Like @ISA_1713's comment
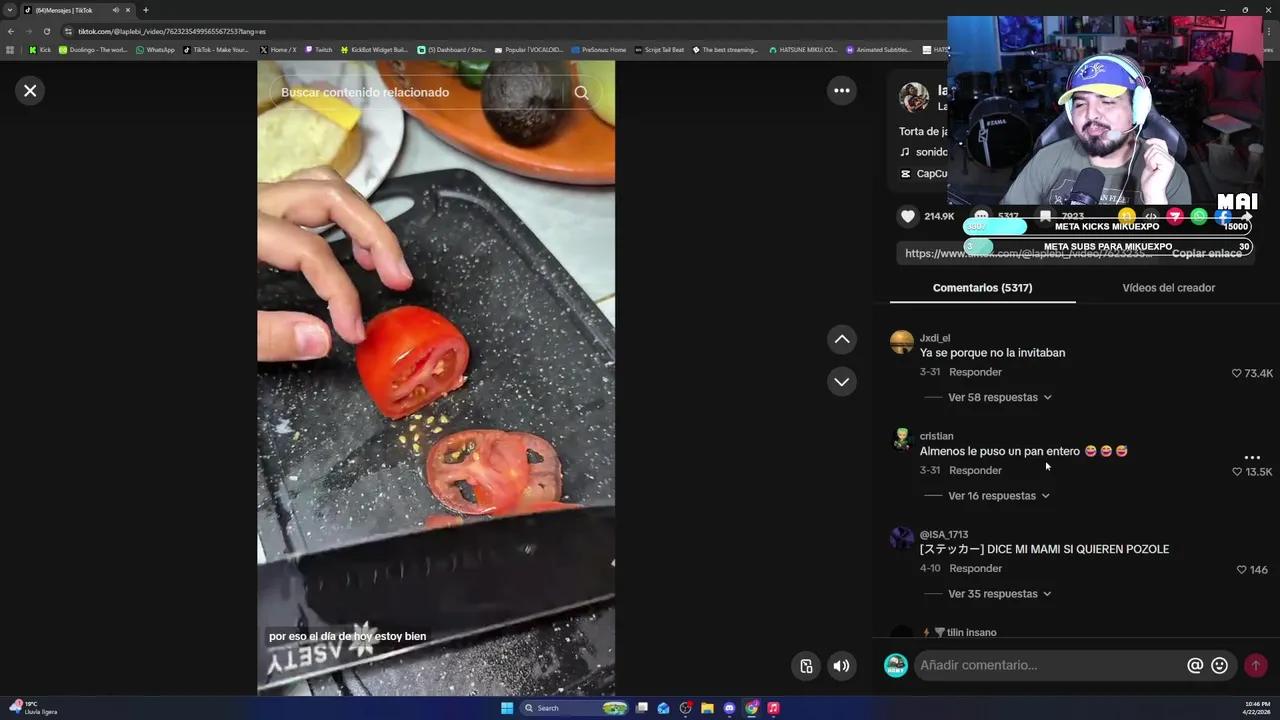 [x=1242, y=570]
